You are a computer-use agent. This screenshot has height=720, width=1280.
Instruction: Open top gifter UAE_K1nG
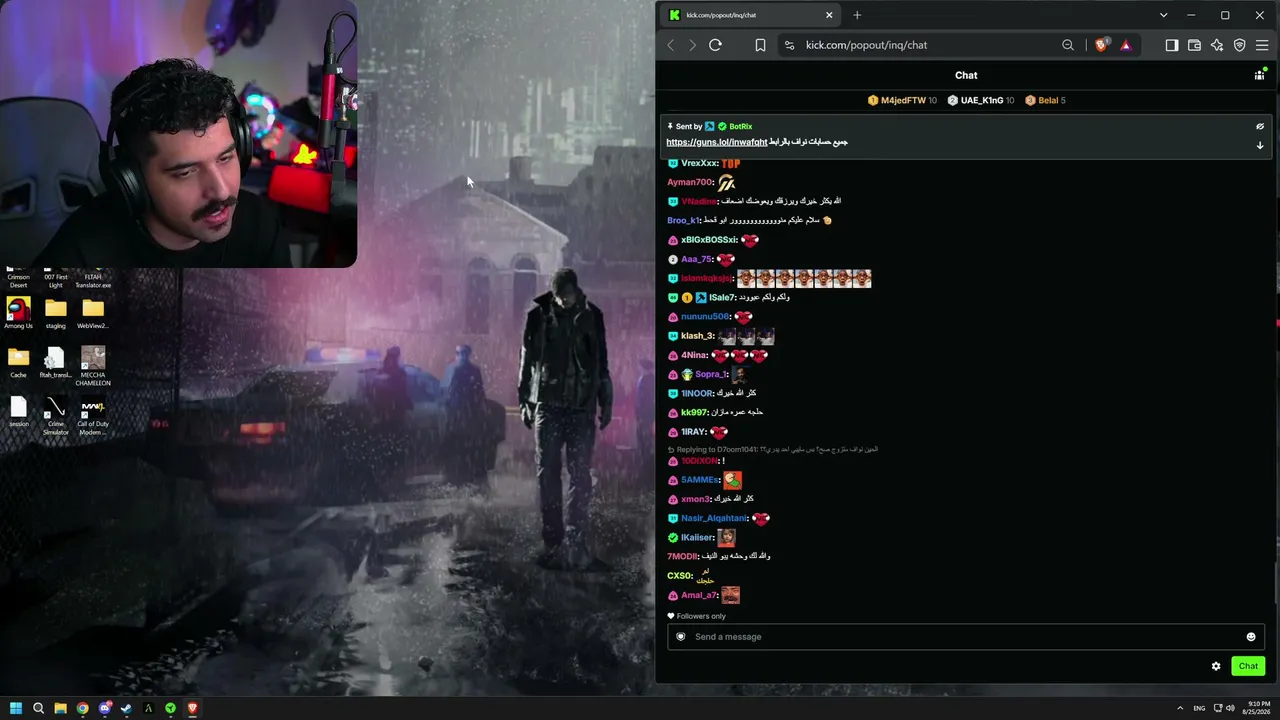[980, 100]
